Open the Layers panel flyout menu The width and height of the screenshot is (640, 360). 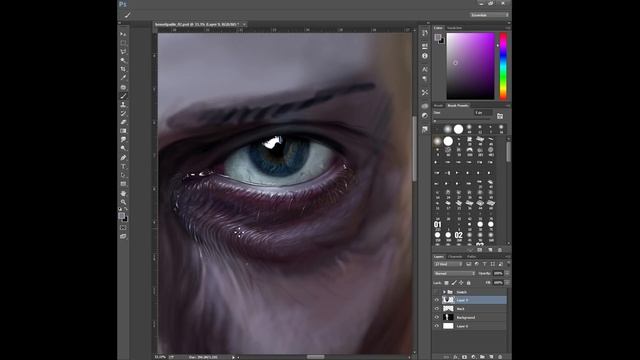pyautogui.click(x=508, y=256)
